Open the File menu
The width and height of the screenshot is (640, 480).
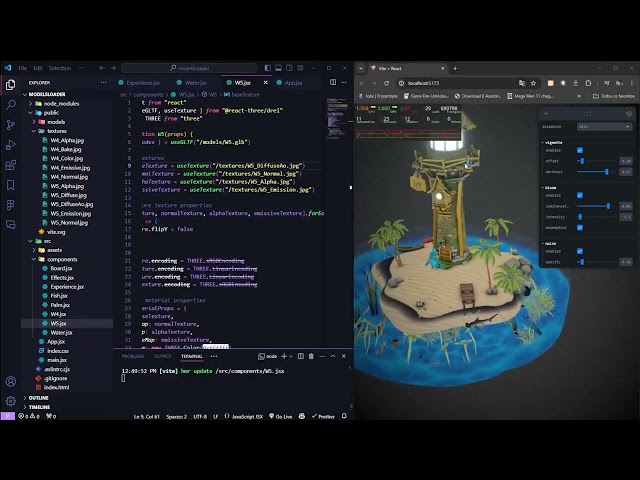(x=23, y=68)
